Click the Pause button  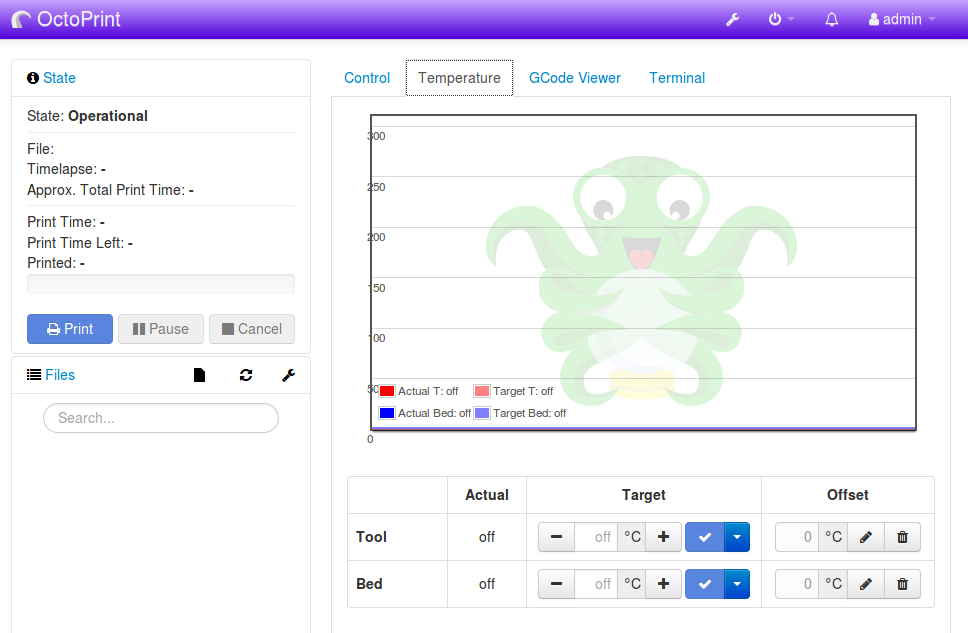tap(161, 329)
